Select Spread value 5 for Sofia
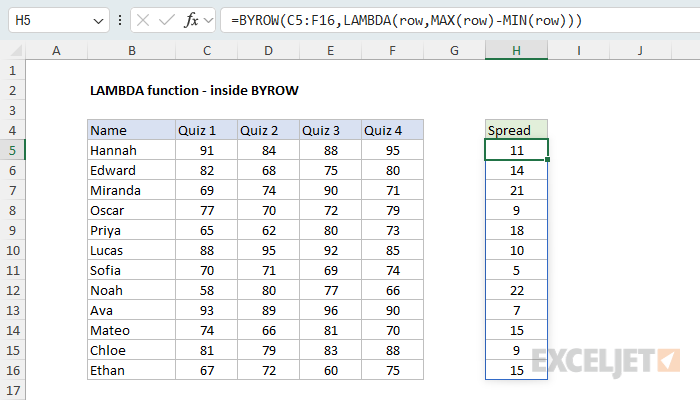Image resolution: width=700 pixels, height=400 pixels. (517, 271)
